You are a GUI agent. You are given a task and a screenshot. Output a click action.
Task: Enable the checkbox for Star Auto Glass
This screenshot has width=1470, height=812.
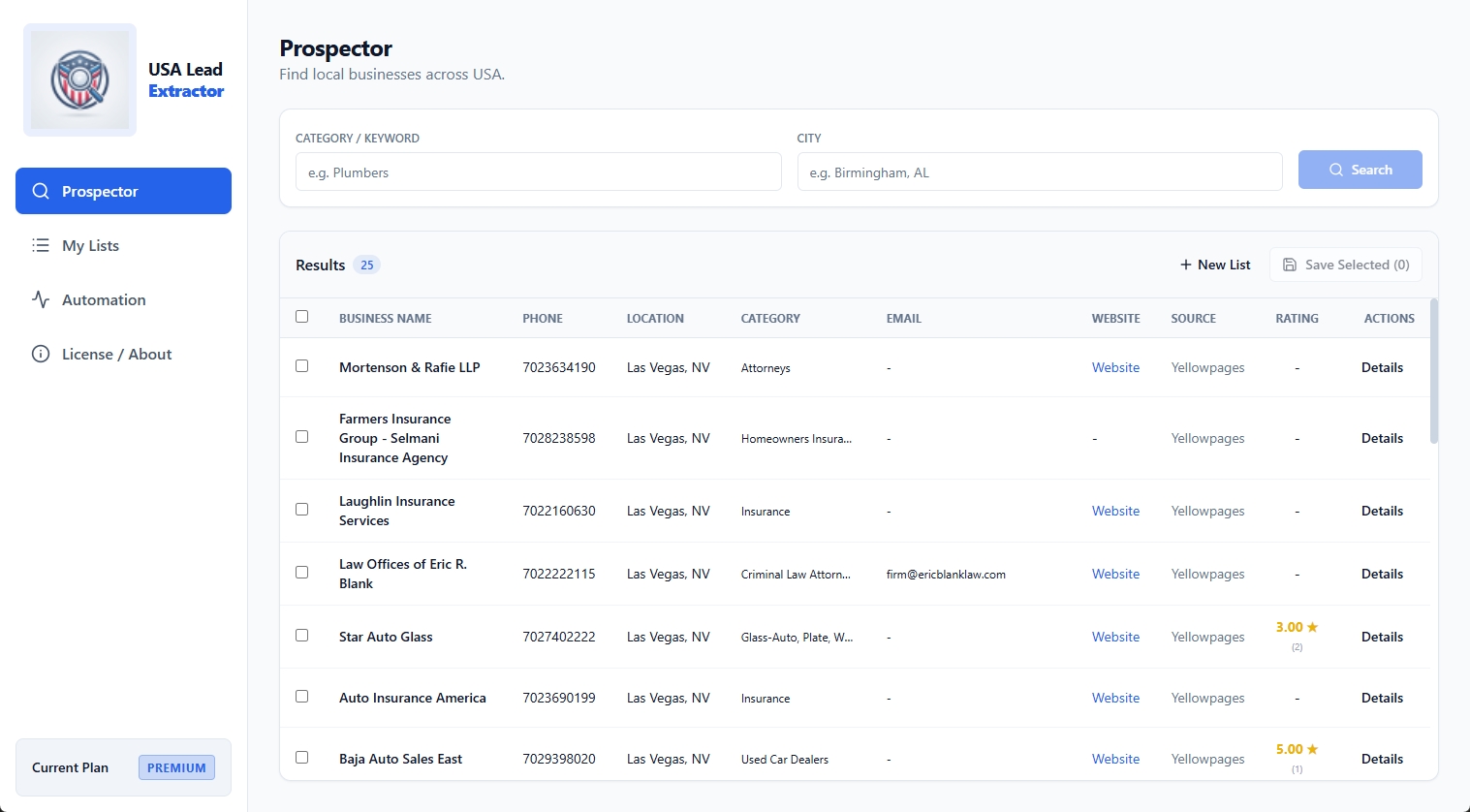(x=301, y=635)
